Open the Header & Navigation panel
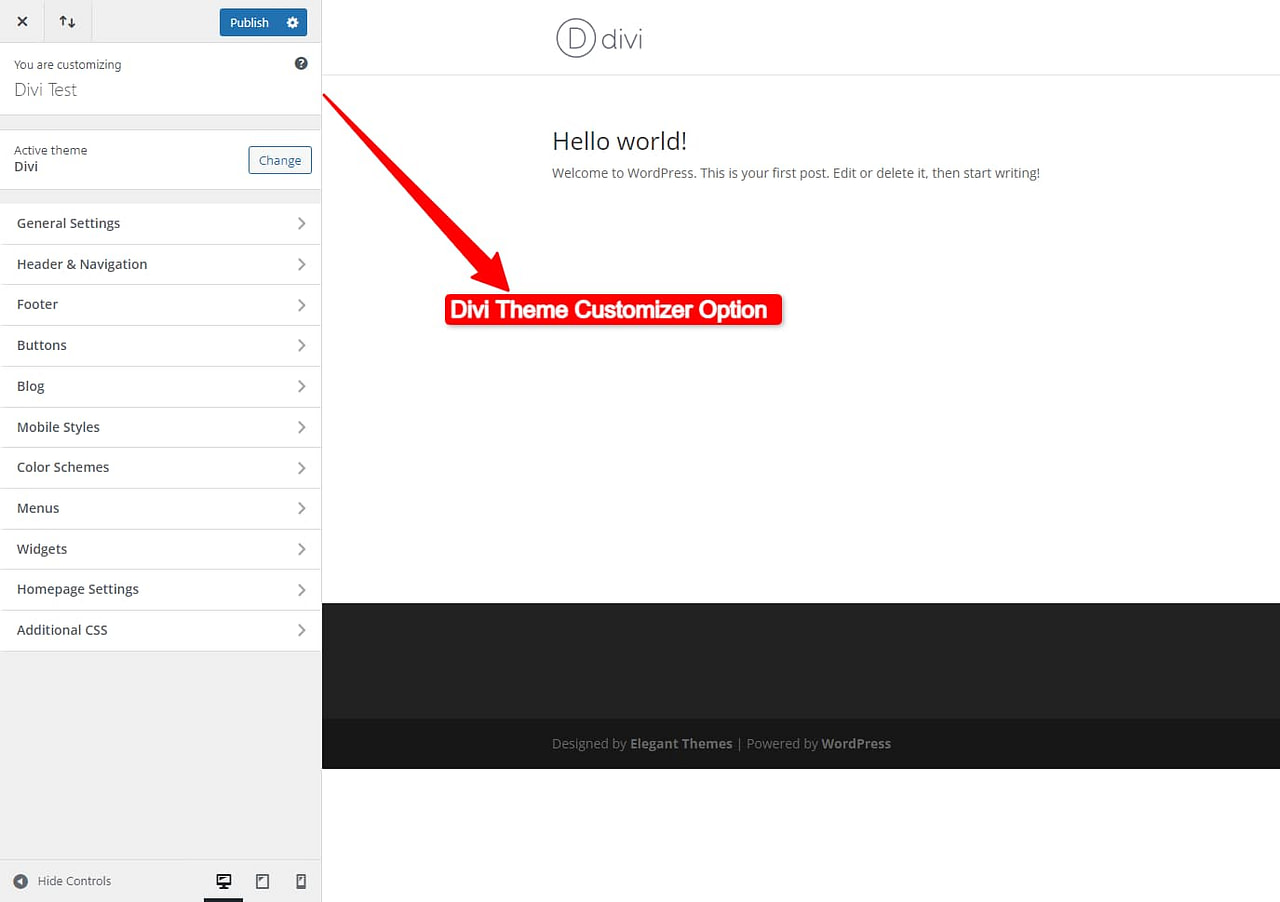This screenshot has width=1280, height=902. tap(160, 263)
